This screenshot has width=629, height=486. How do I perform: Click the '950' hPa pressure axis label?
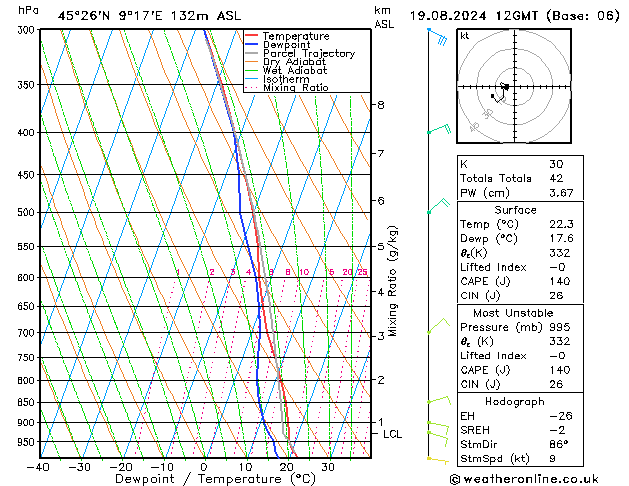[x=28, y=442]
